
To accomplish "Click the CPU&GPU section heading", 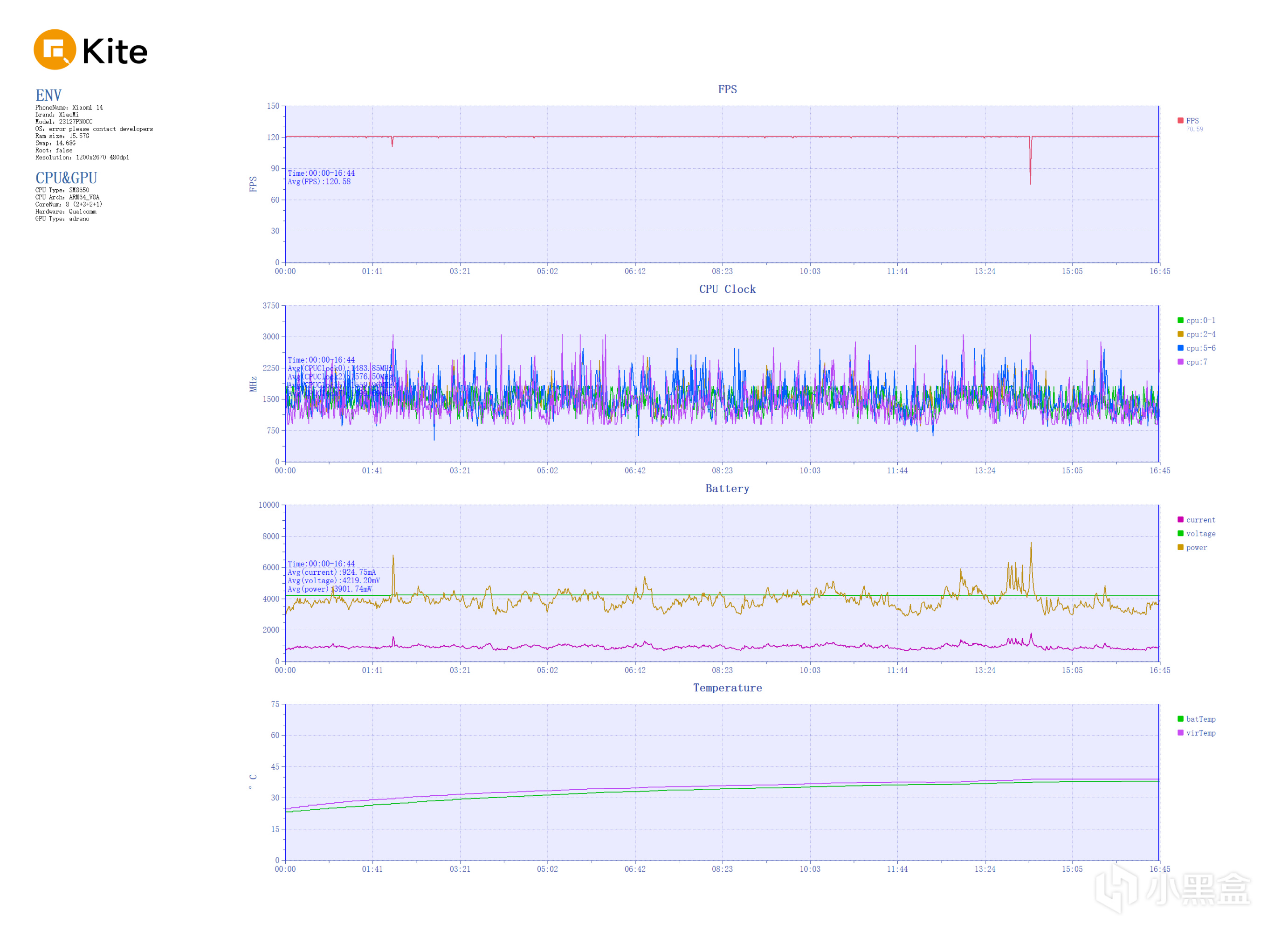I will click(66, 178).
